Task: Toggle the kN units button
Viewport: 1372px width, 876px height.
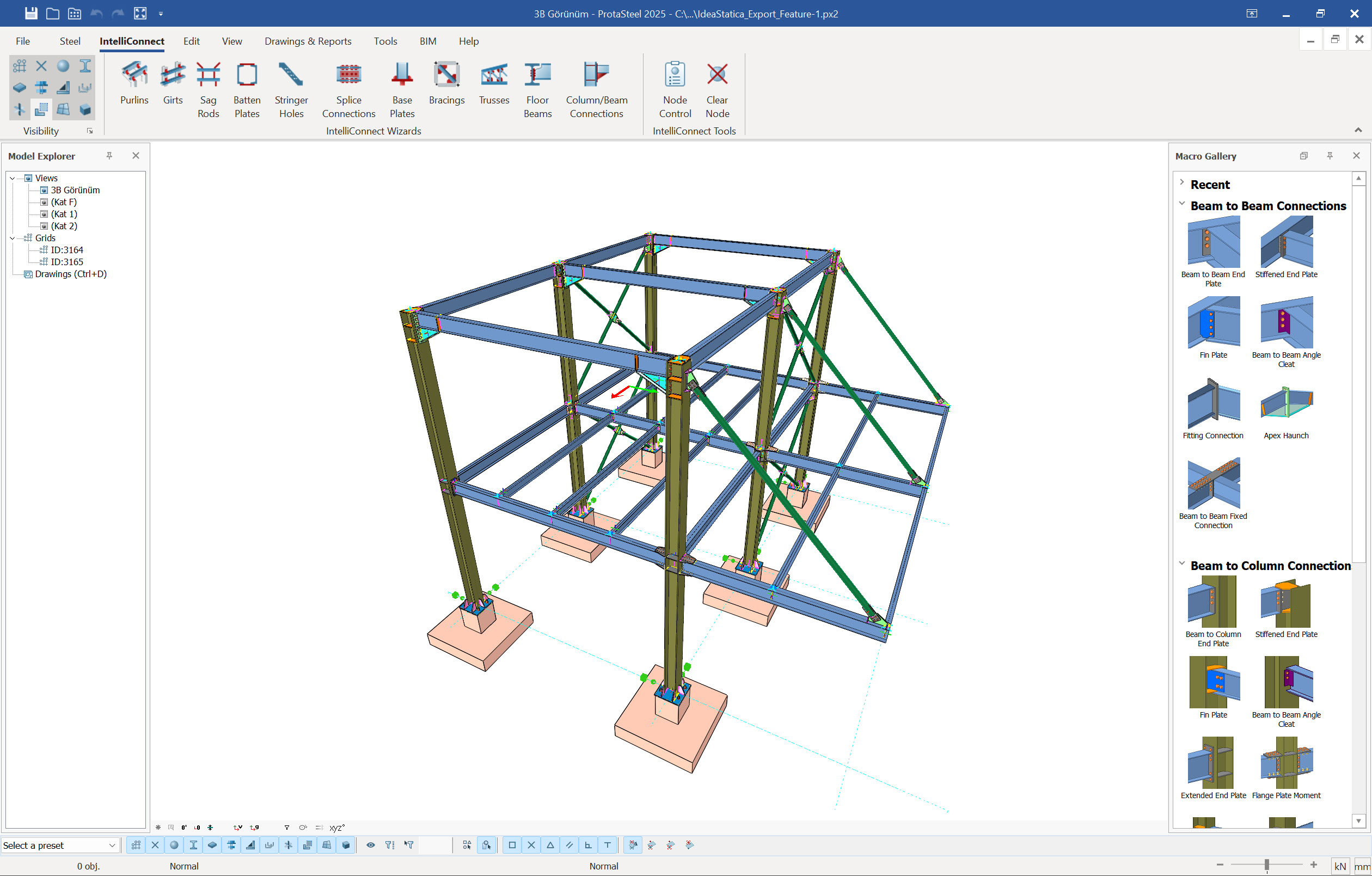Action: click(x=1339, y=866)
